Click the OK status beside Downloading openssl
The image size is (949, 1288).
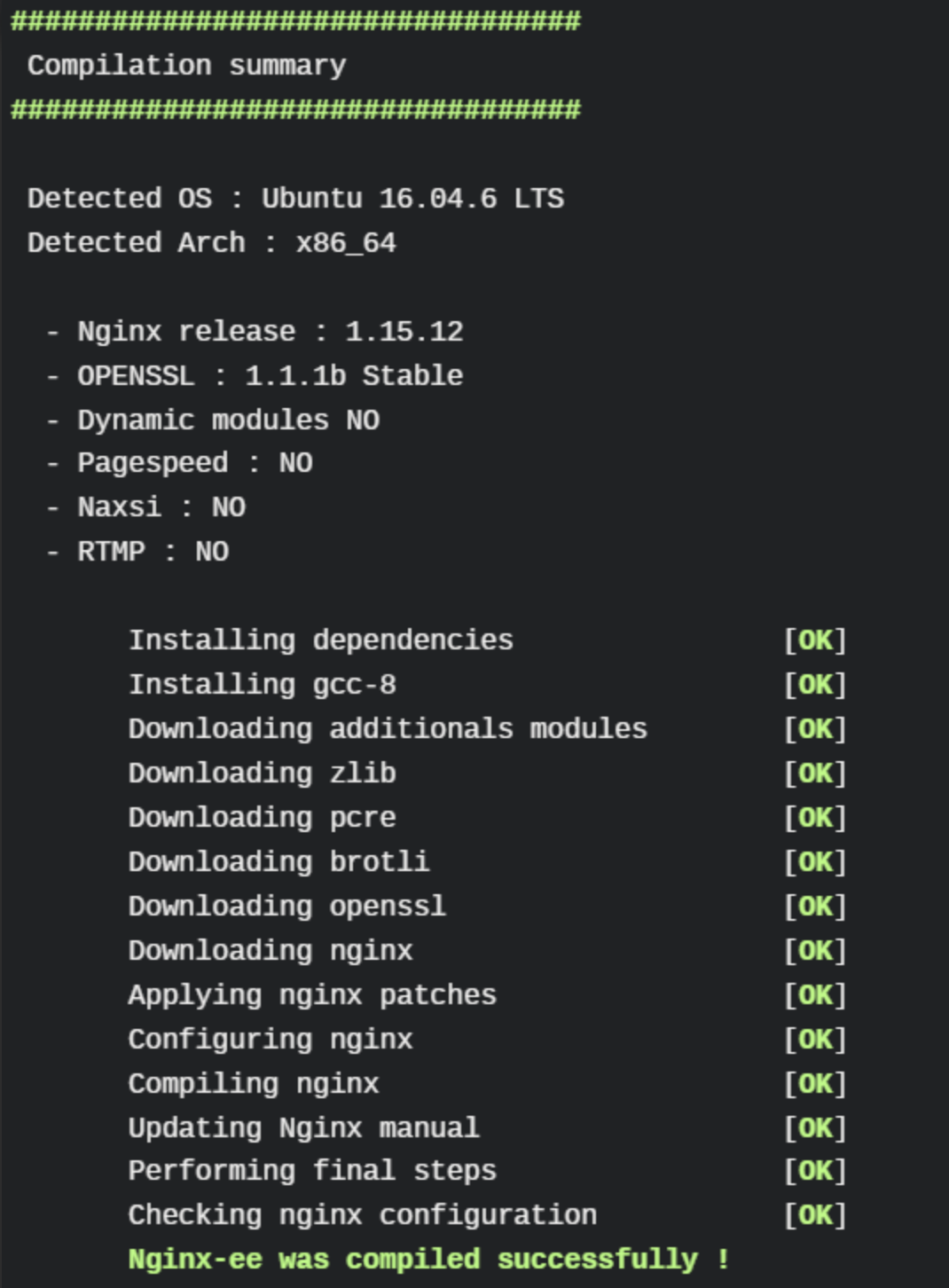[815, 907]
